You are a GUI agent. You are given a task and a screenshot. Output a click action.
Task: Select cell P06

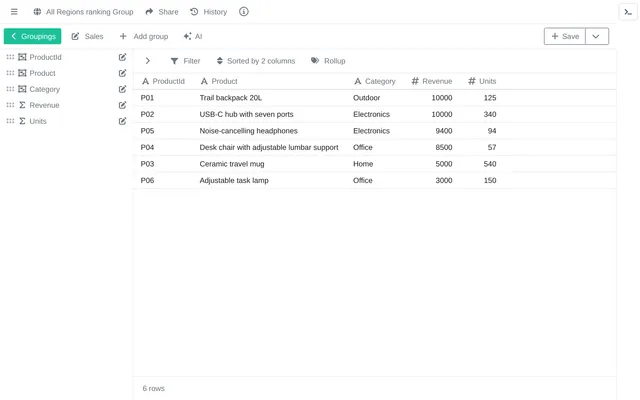pos(147,180)
